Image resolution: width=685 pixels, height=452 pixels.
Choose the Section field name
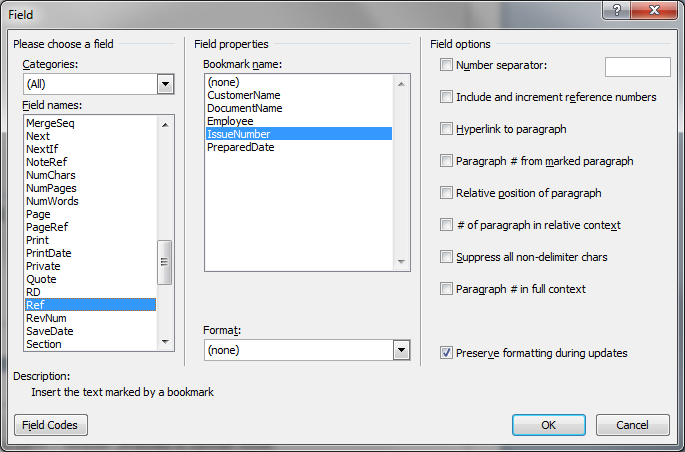pos(90,344)
